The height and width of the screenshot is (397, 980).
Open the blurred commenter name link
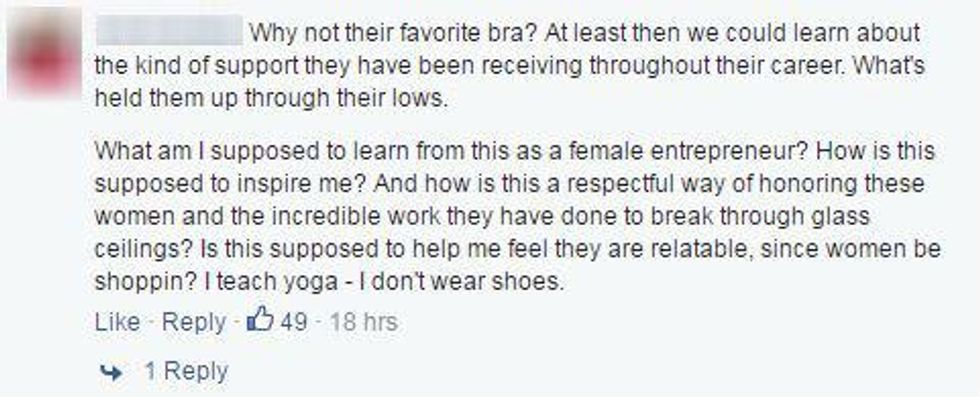(169, 31)
